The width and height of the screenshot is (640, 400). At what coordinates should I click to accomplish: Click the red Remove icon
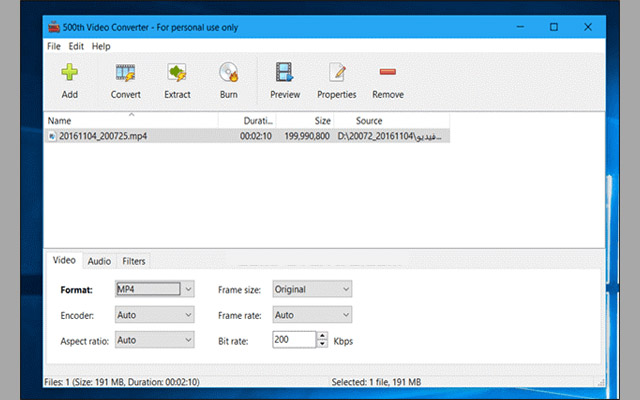coord(388,74)
